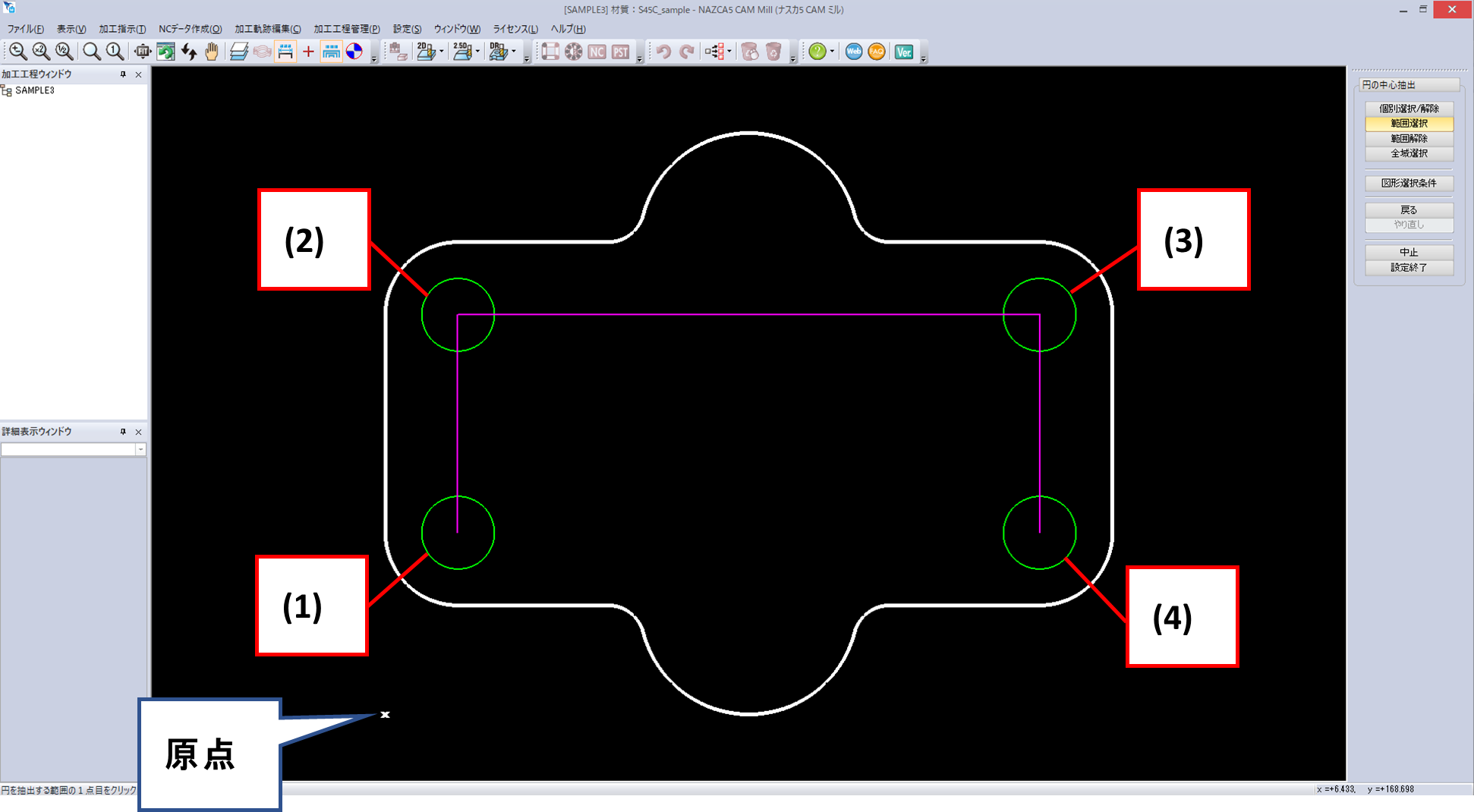Image resolution: width=1474 pixels, height=812 pixels.
Task: Open the Web support icon
Action: click(853, 52)
